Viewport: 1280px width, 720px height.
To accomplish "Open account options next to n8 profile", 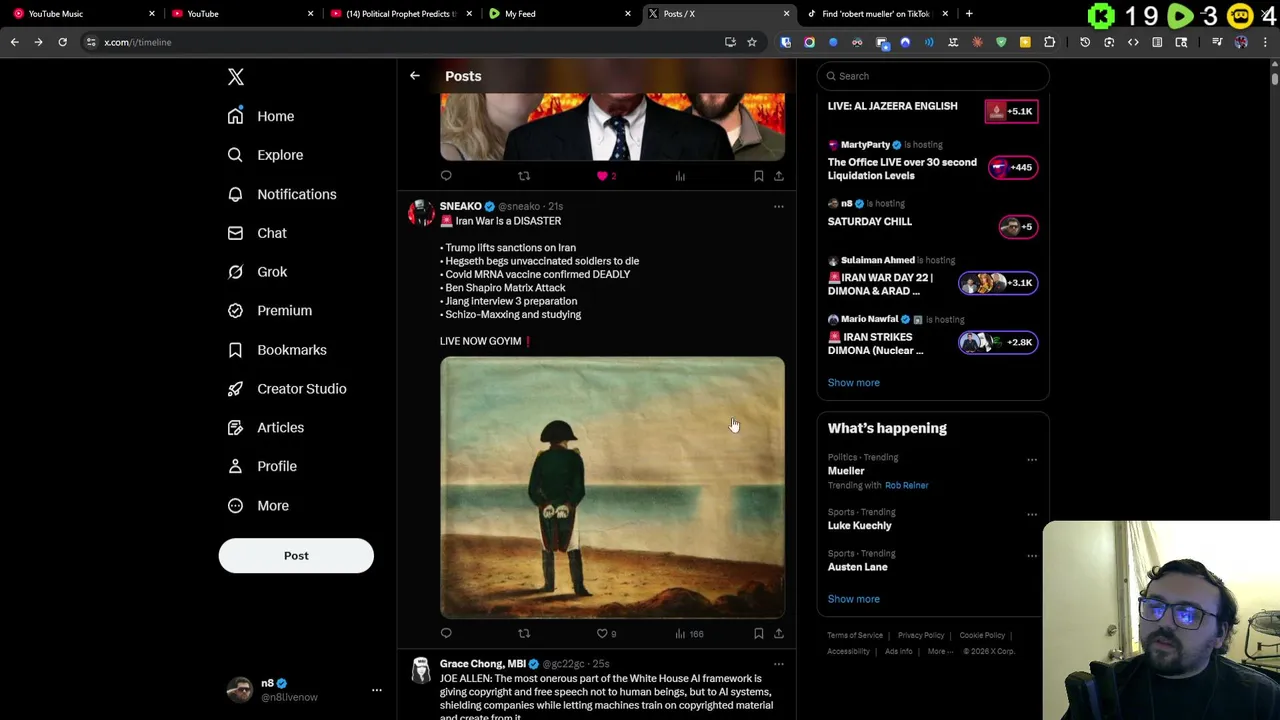I will [377, 690].
